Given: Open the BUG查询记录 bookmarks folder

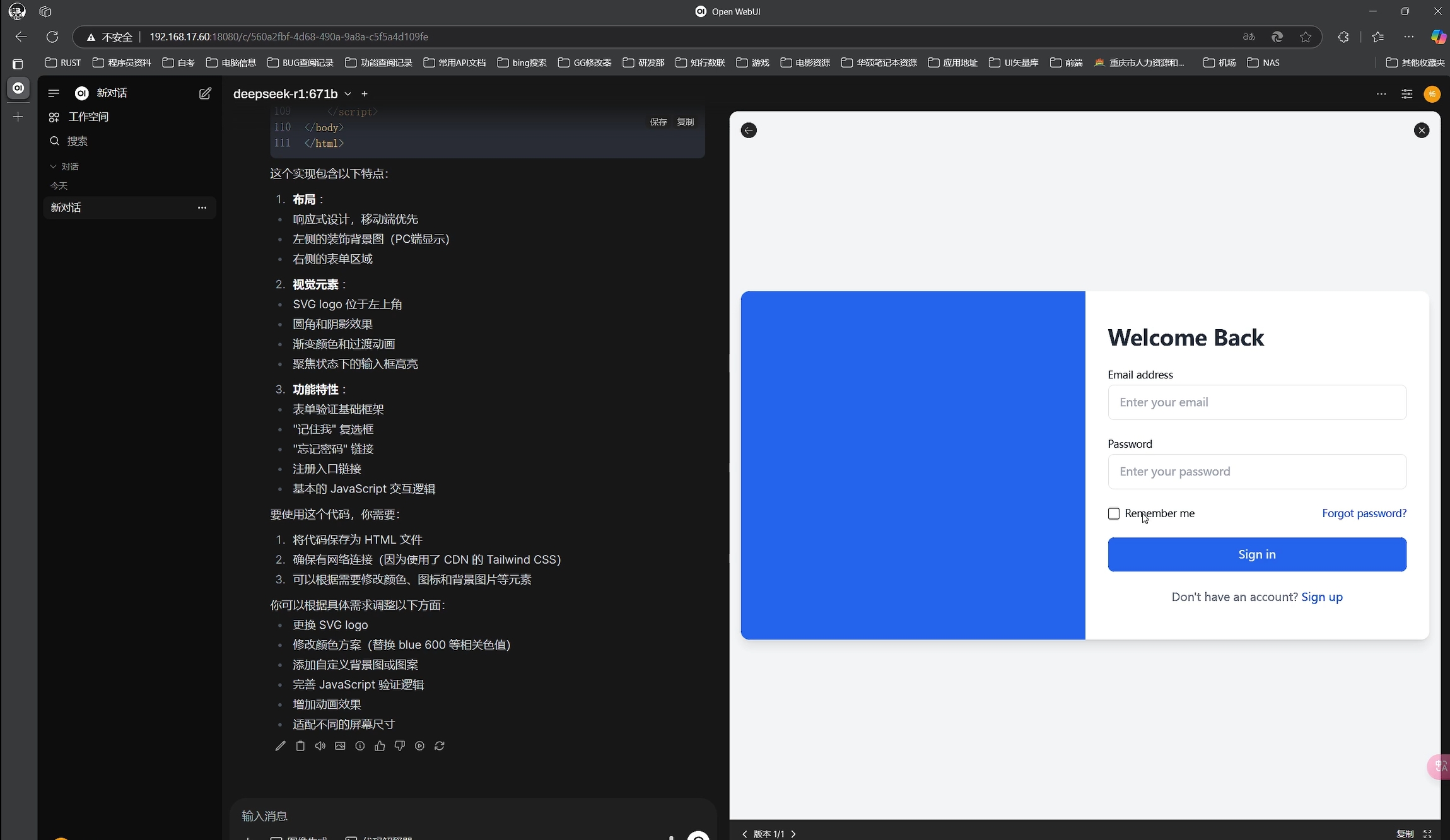Looking at the screenshot, I should point(300,62).
